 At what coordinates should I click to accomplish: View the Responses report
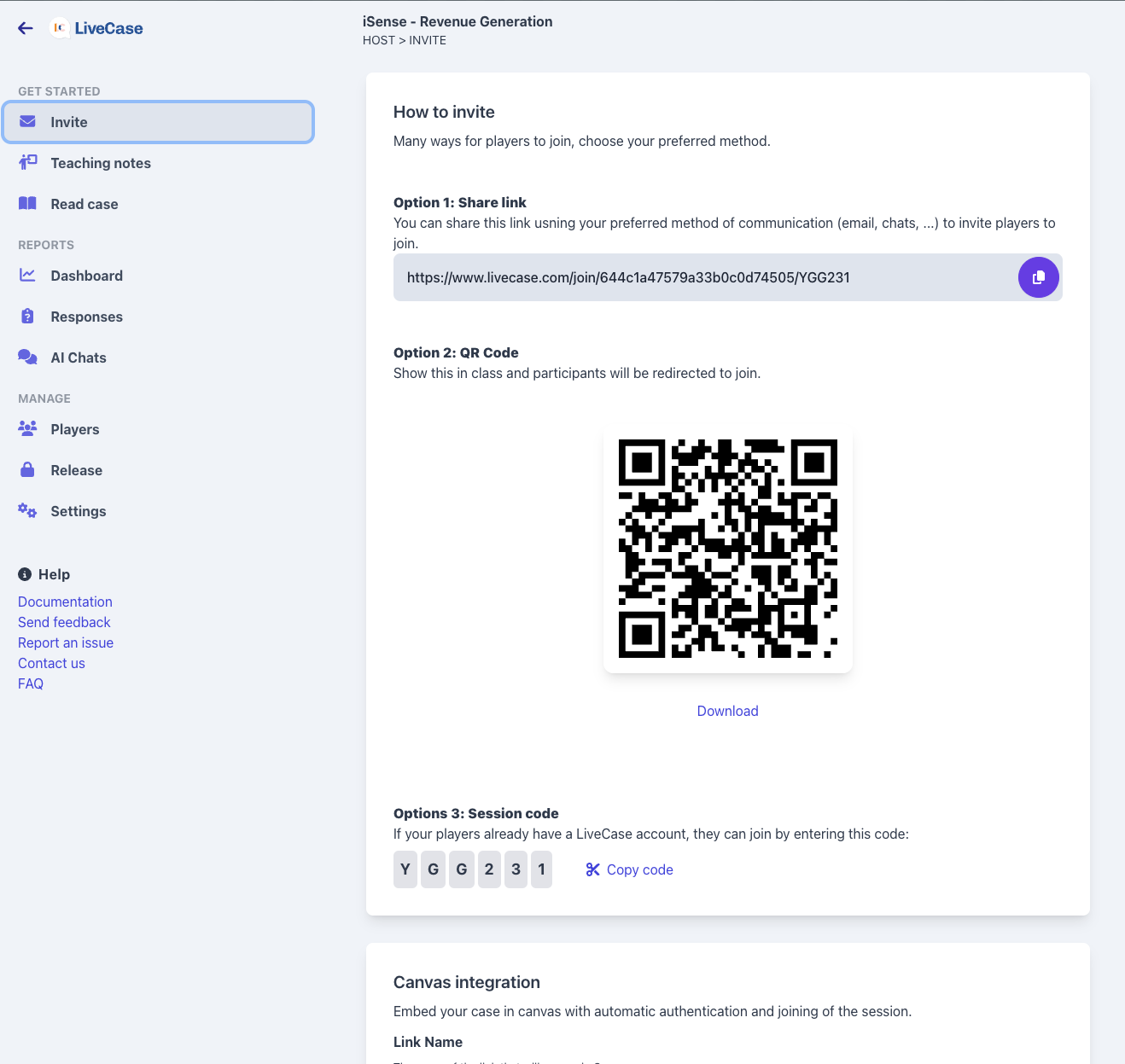158,317
